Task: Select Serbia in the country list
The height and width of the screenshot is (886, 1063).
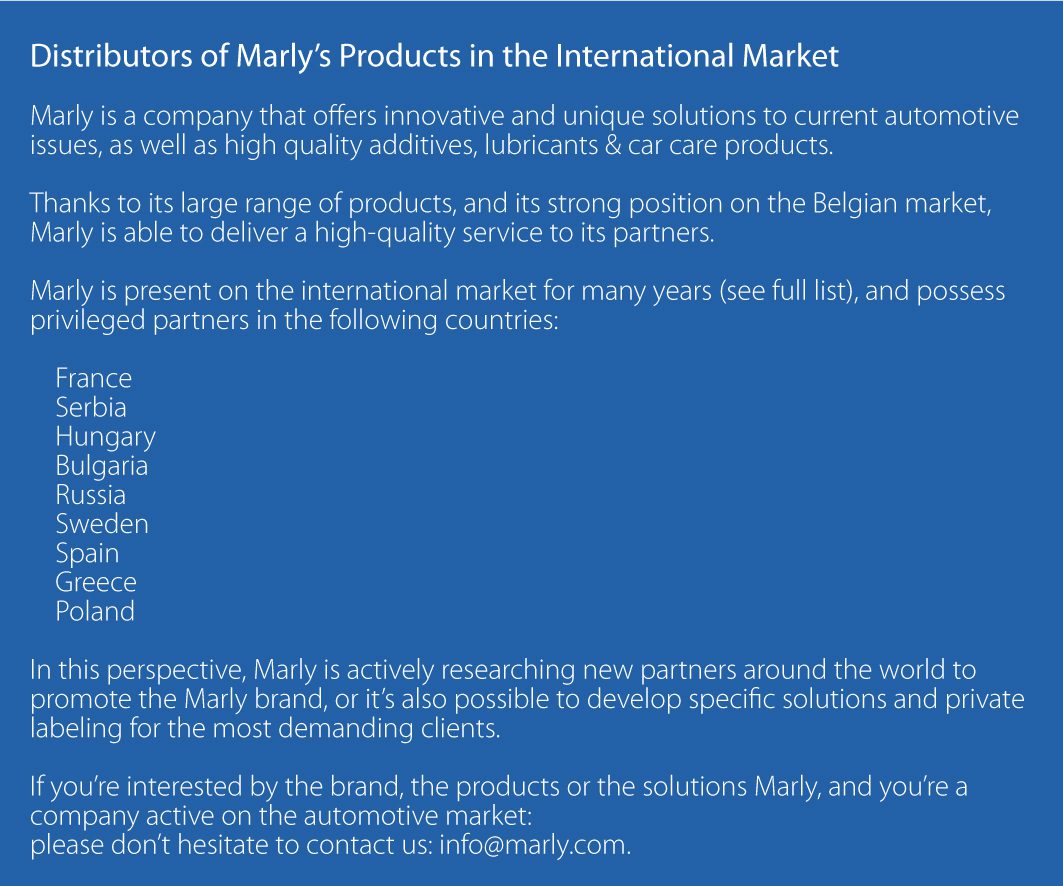Action: (91, 407)
